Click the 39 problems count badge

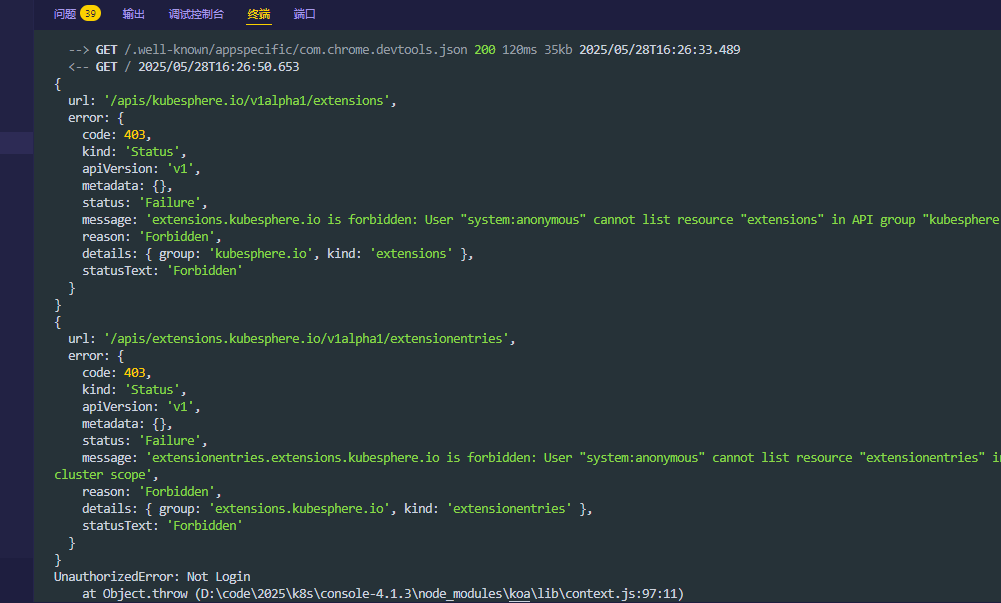[x=91, y=13]
